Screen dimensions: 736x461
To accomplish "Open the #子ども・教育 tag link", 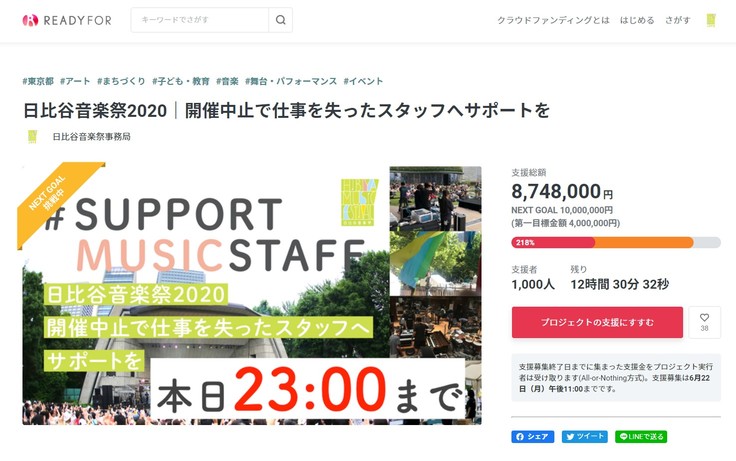I will pyautogui.click(x=181, y=81).
